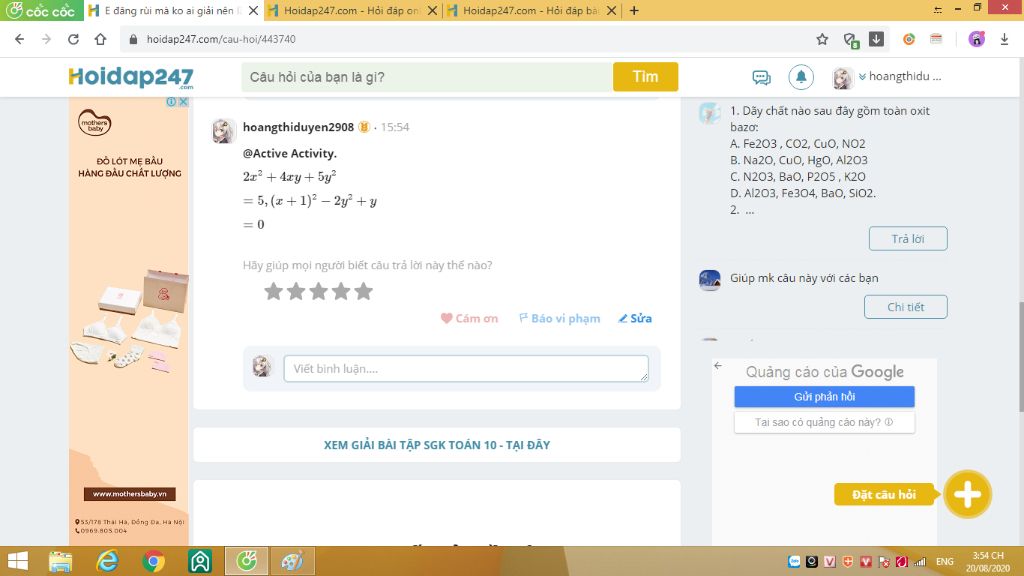Click the Cảm ơn heart link
This screenshot has height=576, width=1024.
(469, 318)
